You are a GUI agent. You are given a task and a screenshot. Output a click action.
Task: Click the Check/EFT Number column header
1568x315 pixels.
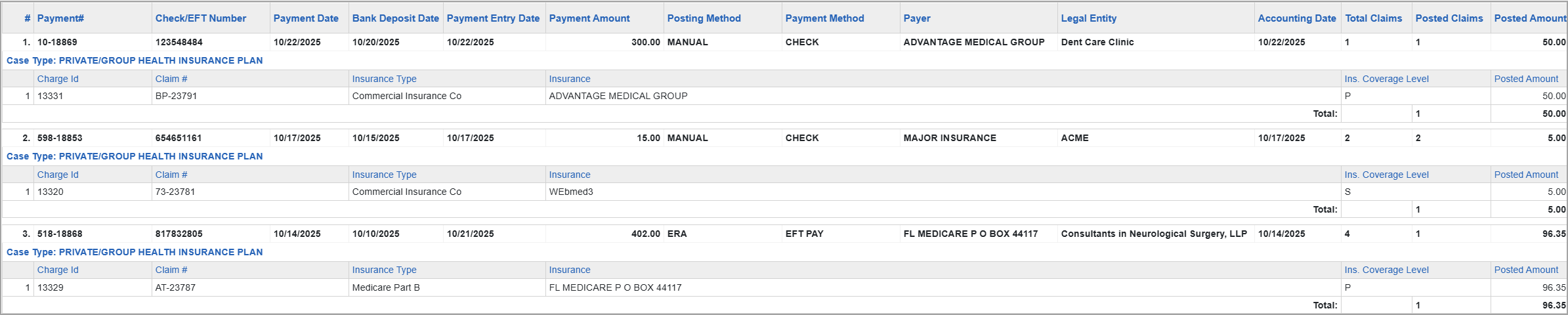pyautogui.click(x=201, y=18)
